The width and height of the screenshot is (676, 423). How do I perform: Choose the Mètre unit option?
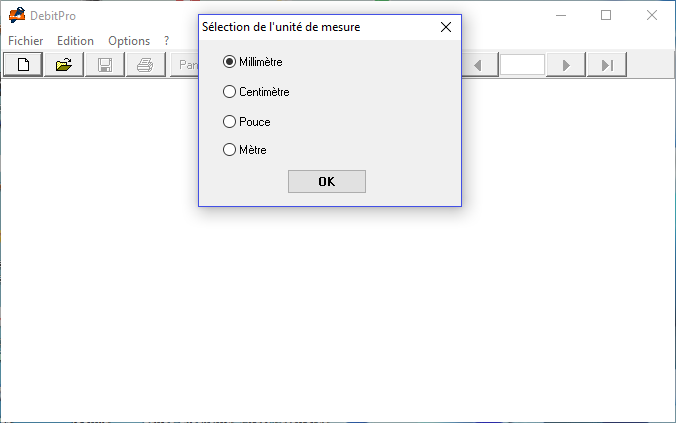229,150
